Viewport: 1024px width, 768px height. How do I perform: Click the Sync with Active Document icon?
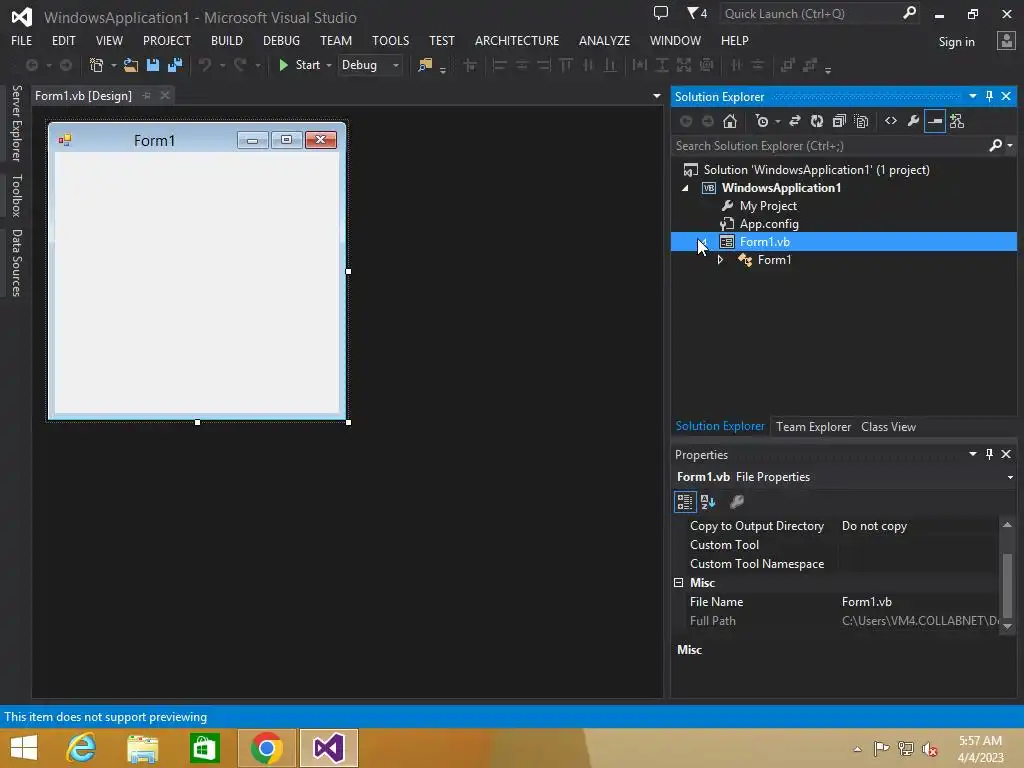click(795, 121)
